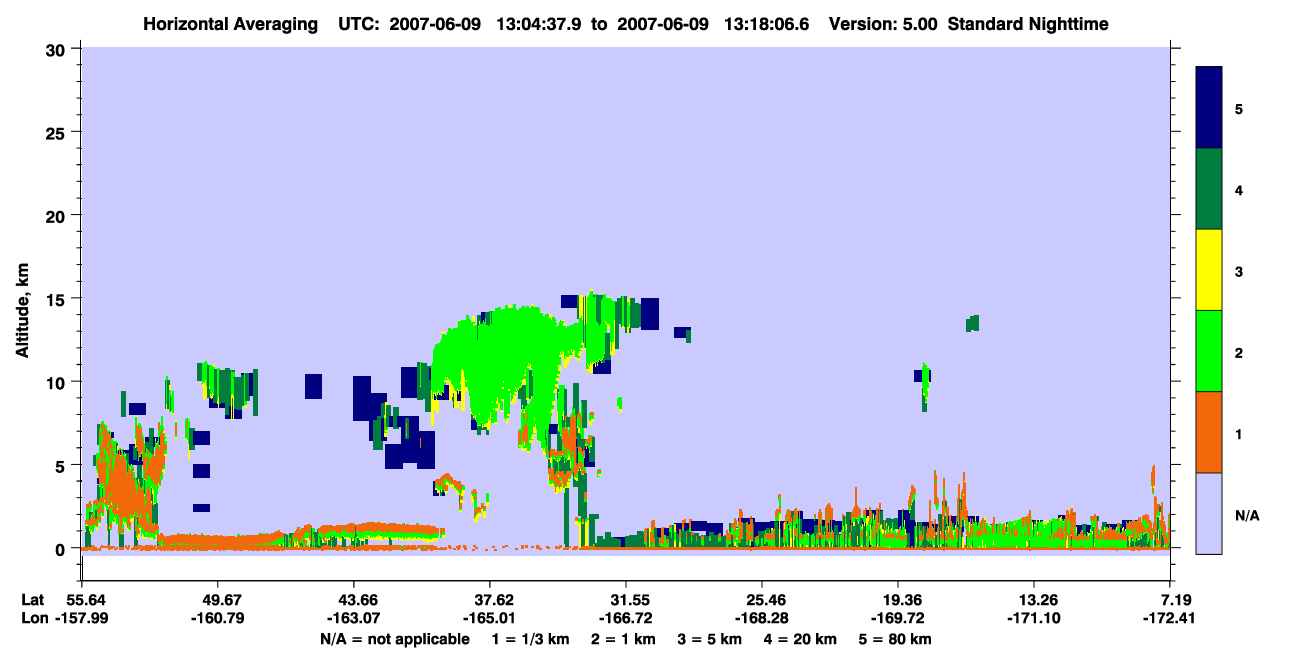Click longitude value -165.01

(x=489, y=619)
